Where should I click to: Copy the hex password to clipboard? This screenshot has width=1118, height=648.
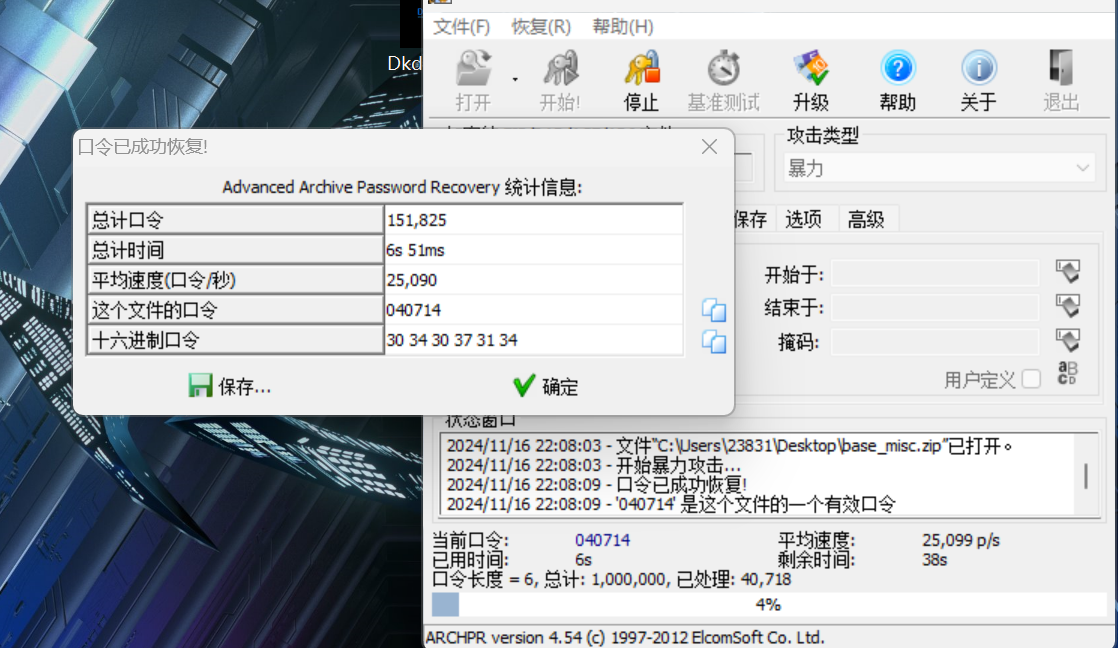pos(714,341)
